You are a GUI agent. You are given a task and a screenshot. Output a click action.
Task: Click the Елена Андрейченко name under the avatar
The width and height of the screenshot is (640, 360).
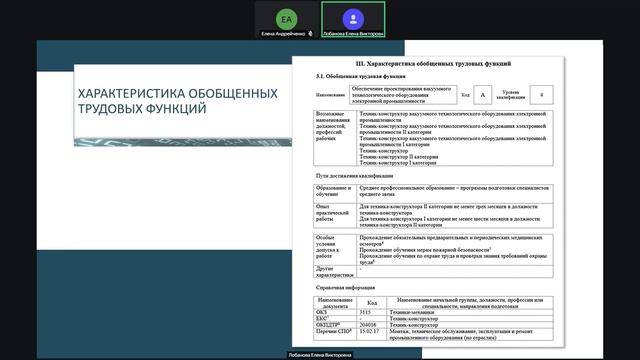[x=283, y=34]
